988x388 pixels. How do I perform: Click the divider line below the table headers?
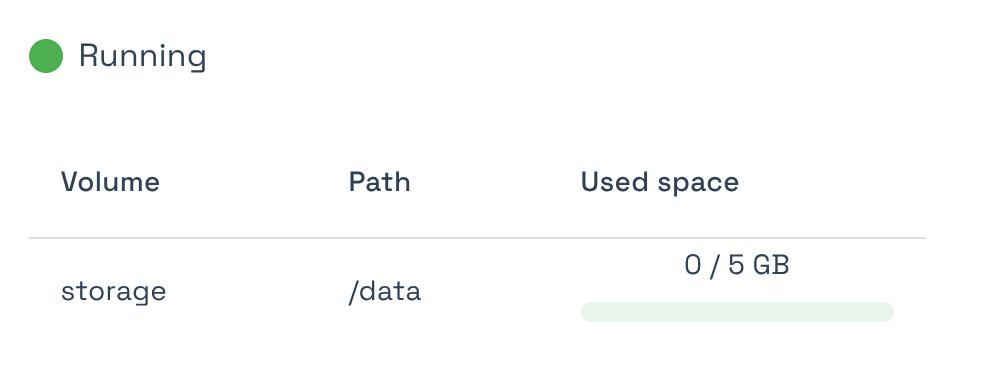coord(478,238)
